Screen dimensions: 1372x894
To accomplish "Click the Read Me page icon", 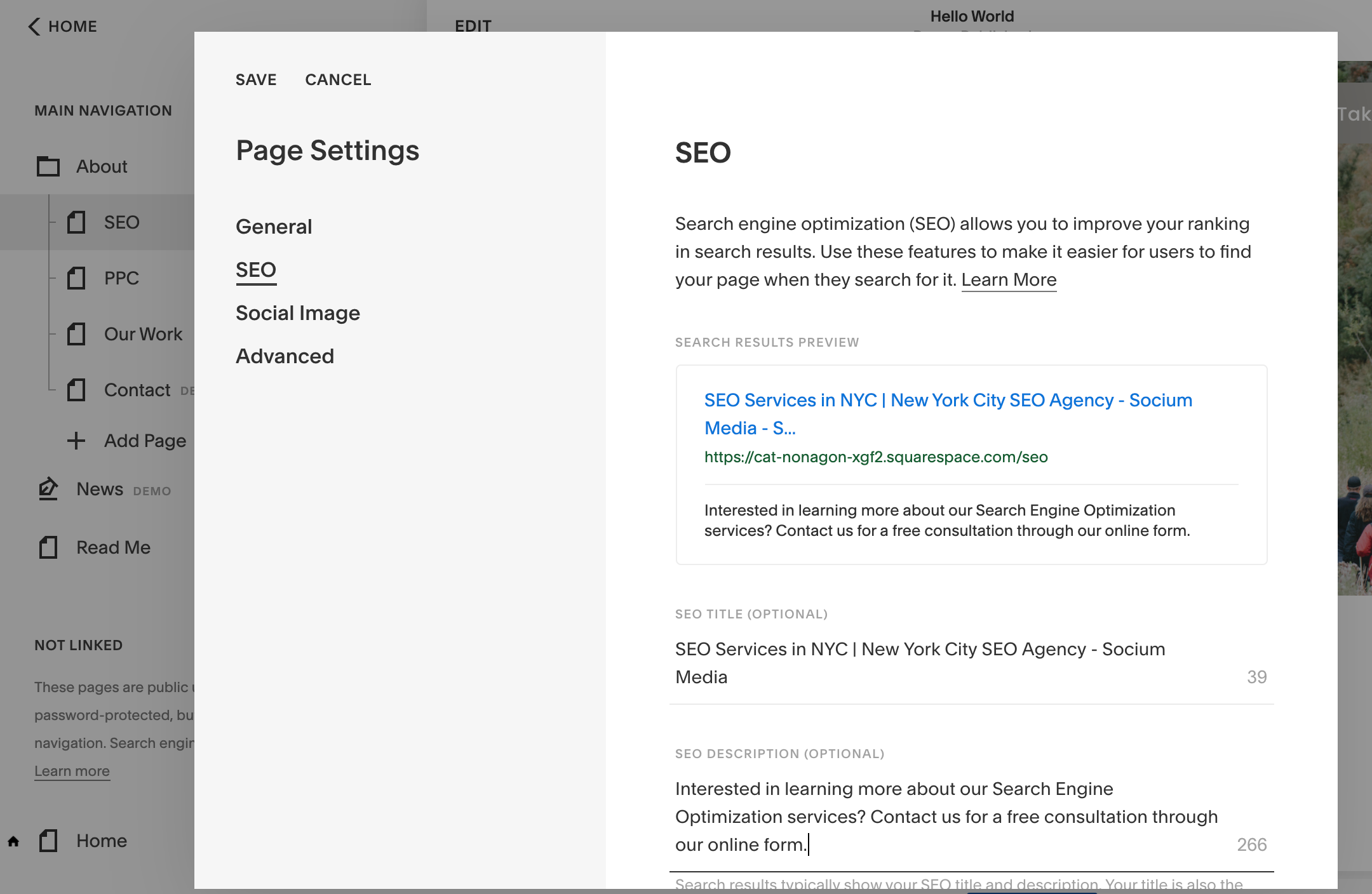I will 48,547.
